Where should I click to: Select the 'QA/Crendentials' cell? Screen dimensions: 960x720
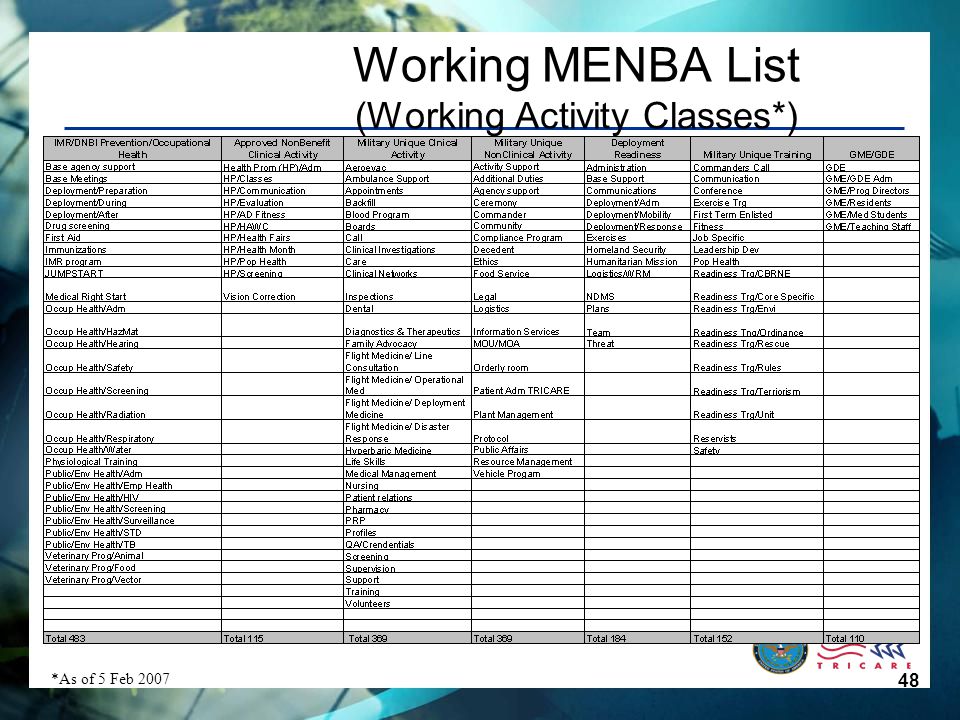click(x=407, y=544)
